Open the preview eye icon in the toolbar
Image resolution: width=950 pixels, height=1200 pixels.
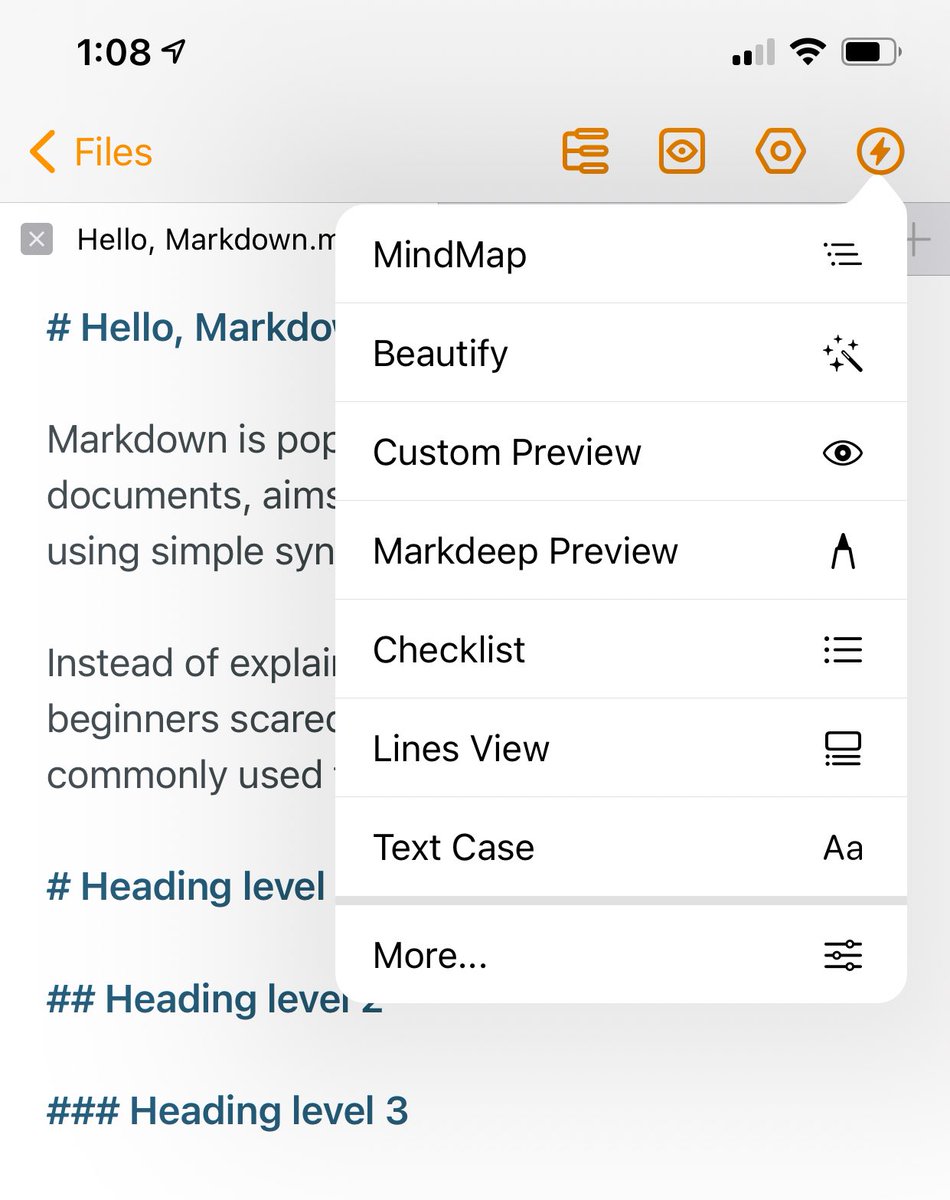tap(682, 153)
